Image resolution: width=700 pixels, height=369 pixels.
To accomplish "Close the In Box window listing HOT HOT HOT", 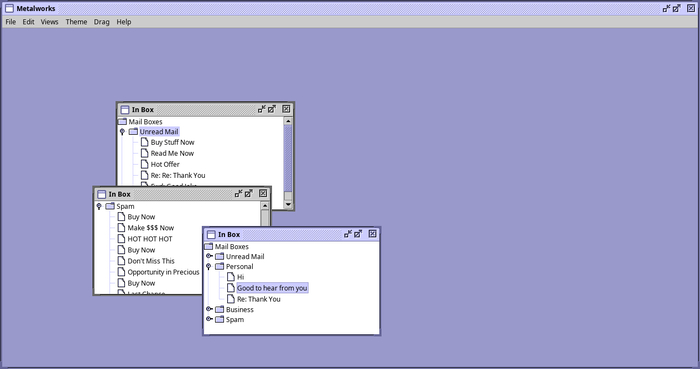I will pos(263,194).
